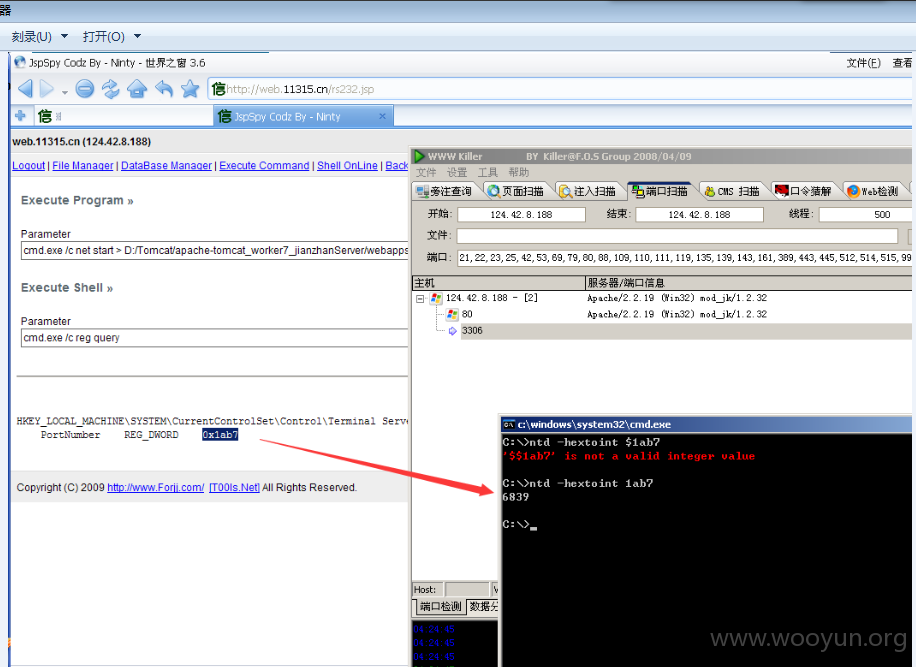Select the 页面扫描 tab
The height and width of the screenshot is (667, 916).
click(516, 191)
